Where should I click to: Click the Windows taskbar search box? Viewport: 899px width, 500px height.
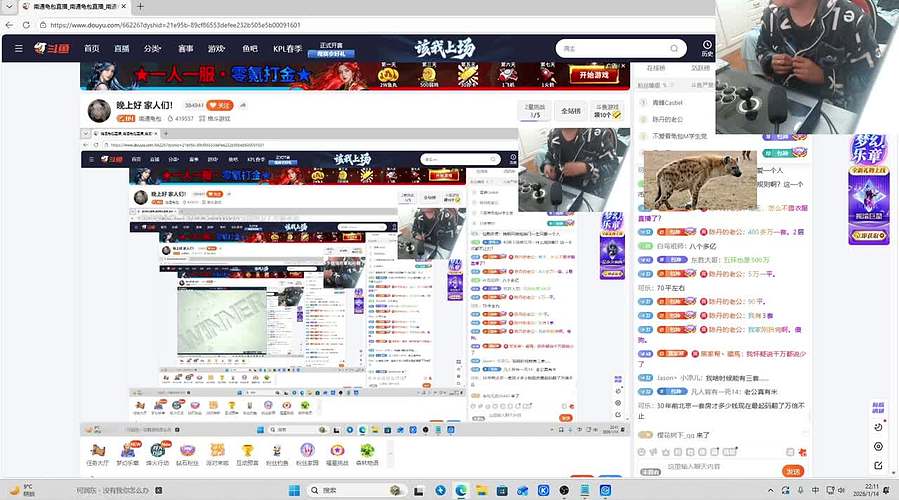(355, 490)
